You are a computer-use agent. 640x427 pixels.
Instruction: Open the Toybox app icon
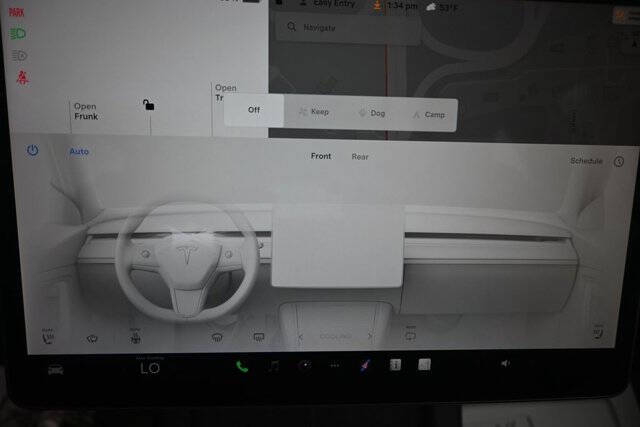(365, 365)
